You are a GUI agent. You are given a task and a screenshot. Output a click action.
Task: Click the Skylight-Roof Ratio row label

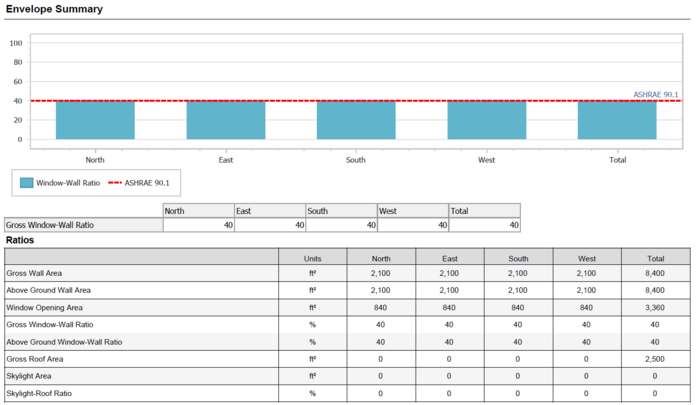coord(39,393)
